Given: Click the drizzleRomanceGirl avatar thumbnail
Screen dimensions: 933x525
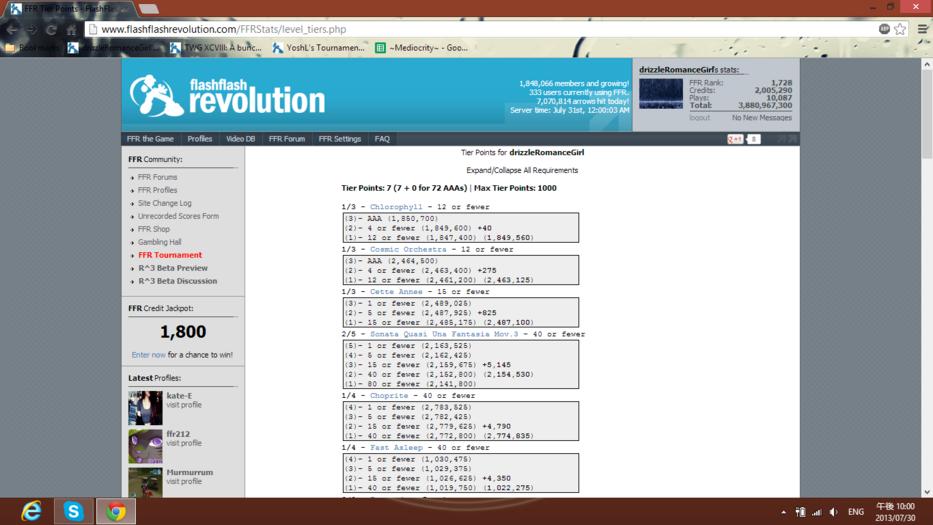Looking at the screenshot, I should tap(660, 93).
